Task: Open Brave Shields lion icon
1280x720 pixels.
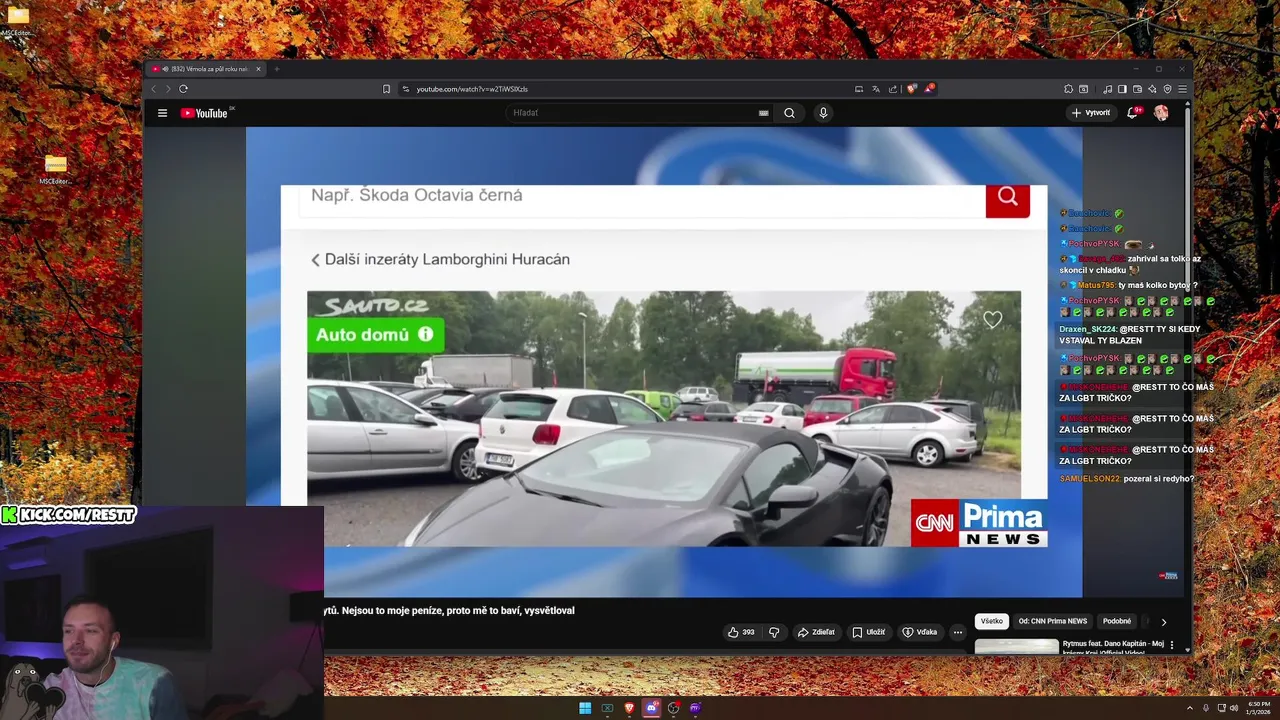Action: [x=911, y=89]
